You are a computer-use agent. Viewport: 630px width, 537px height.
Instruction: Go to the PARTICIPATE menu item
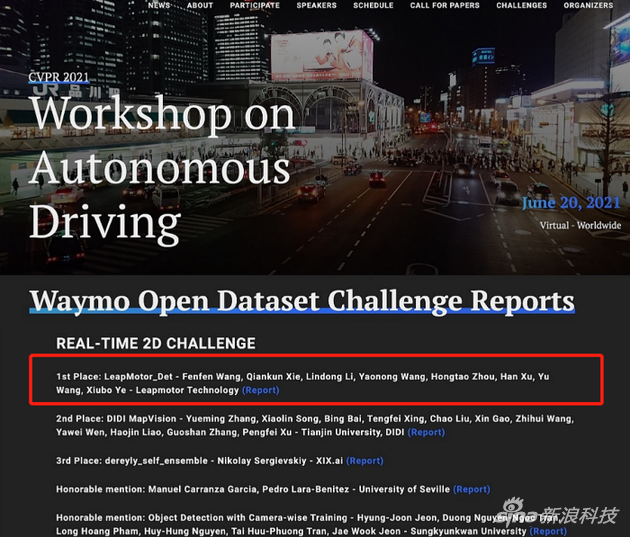255,5
